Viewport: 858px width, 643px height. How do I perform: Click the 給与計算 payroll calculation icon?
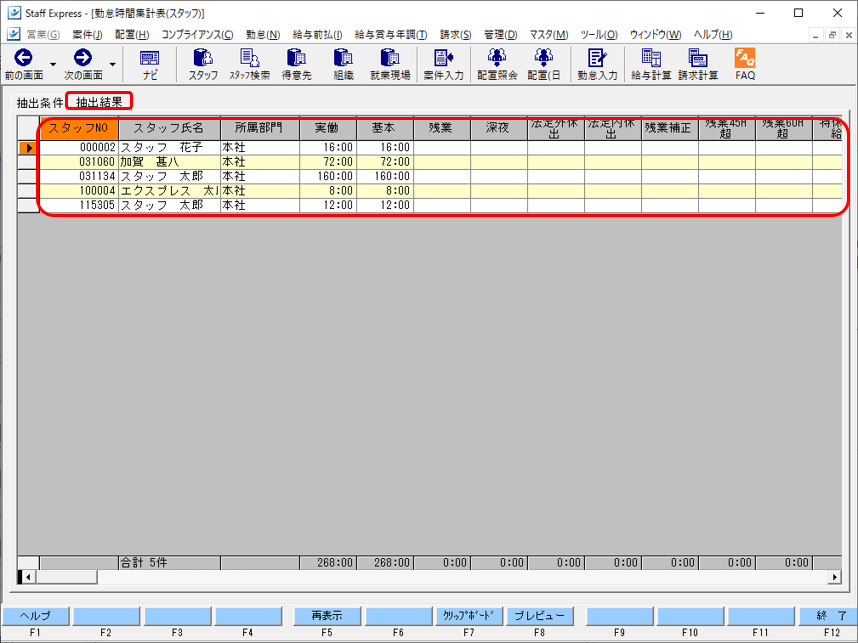[651, 64]
